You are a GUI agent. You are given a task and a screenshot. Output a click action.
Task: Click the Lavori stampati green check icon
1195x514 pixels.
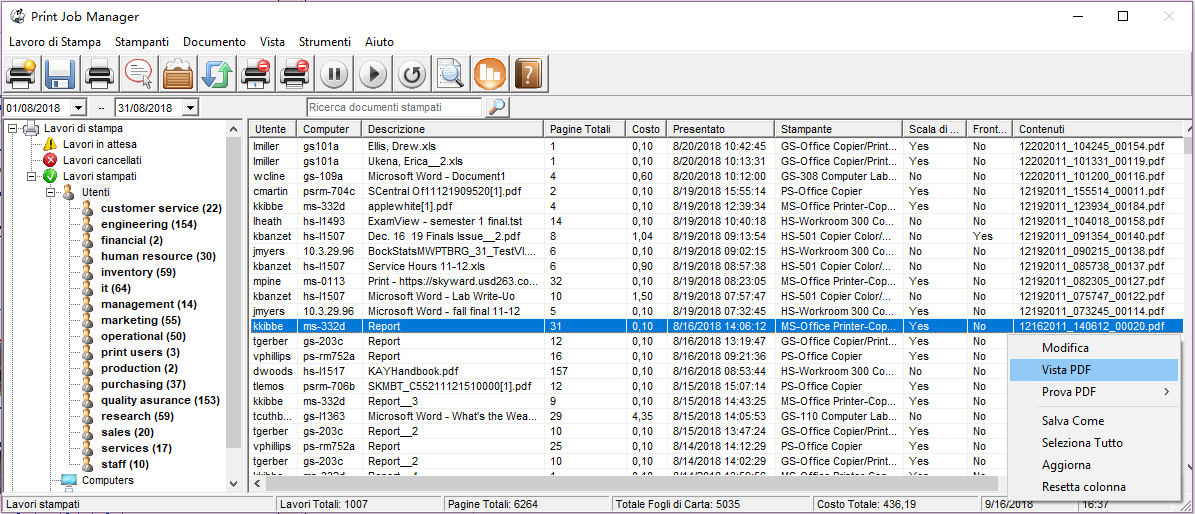[x=50, y=176]
